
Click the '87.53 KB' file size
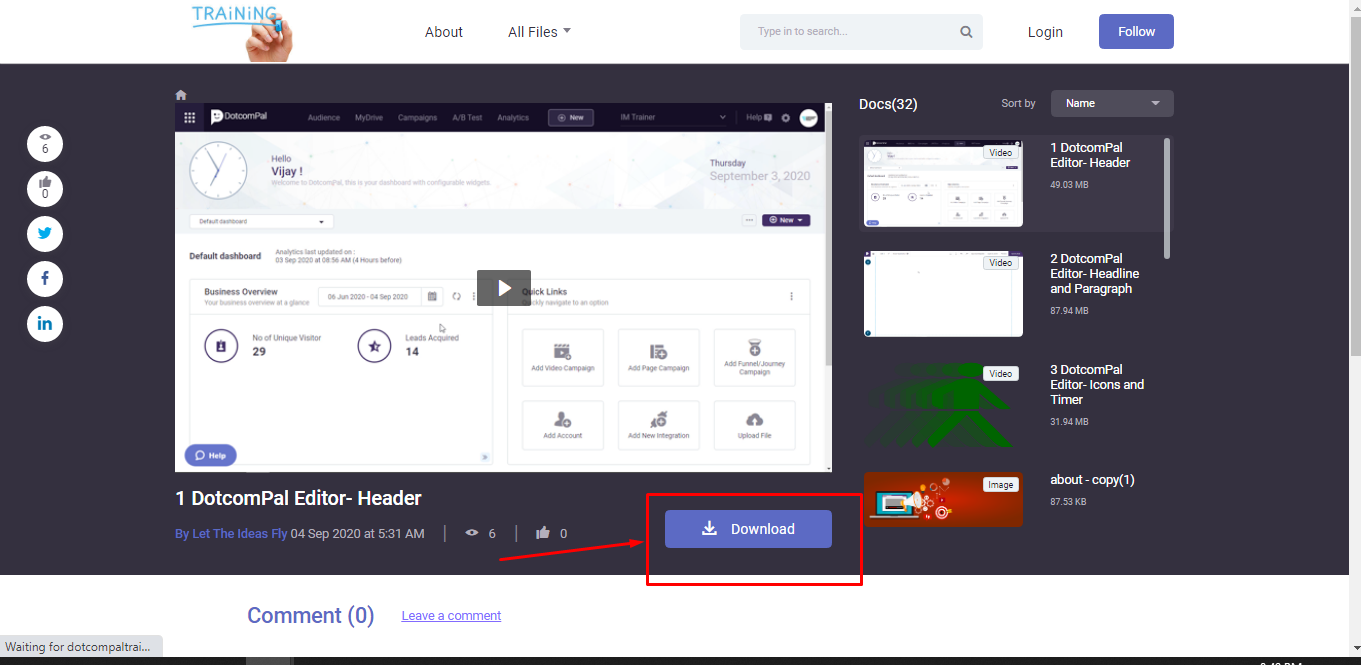point(1069,502)
